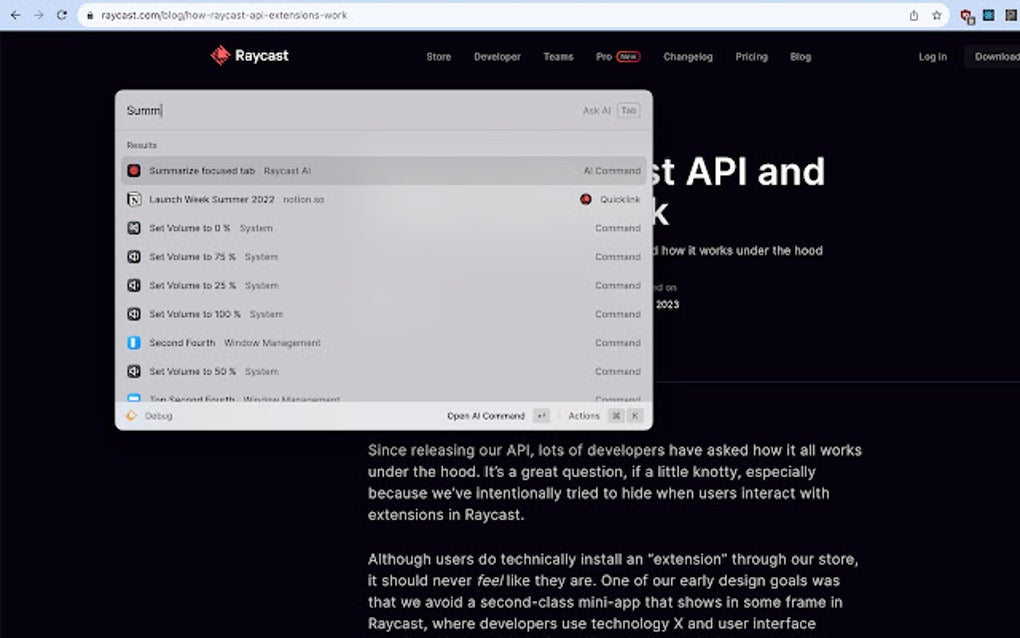Select Pricing in the top navigation
1020x638 pixels.
(x=751, y=57)
